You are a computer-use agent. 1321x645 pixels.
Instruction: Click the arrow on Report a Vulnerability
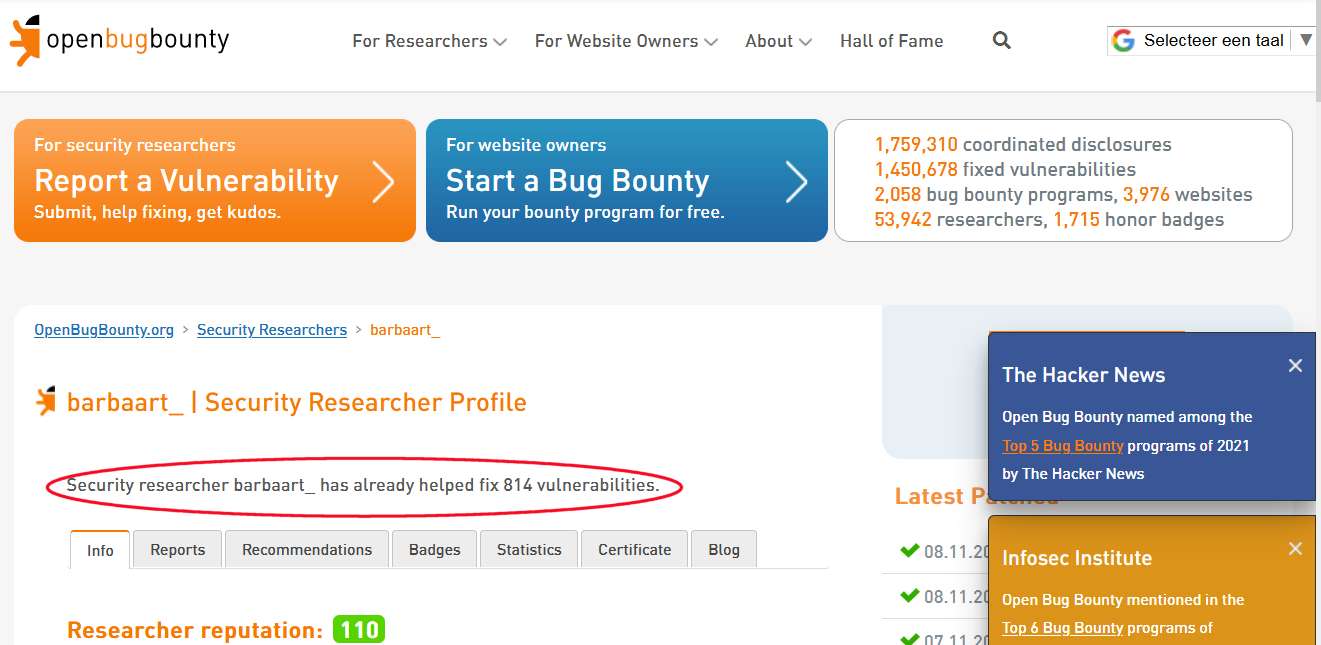[383, 182]
